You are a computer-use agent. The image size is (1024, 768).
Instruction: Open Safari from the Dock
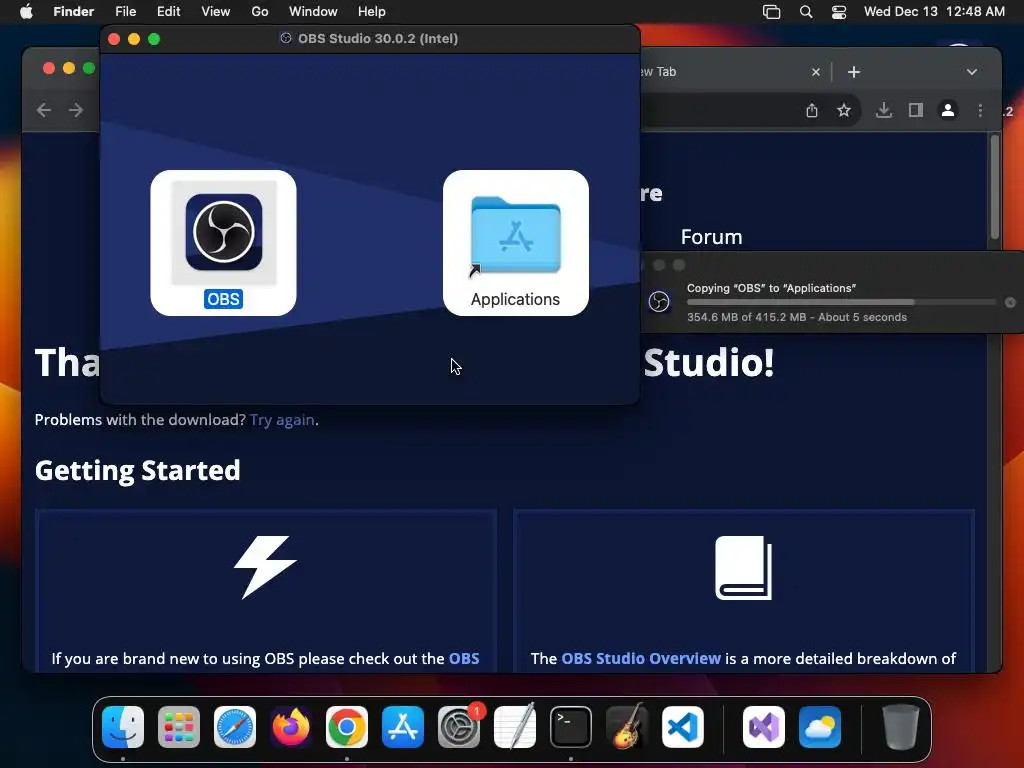click(234, 727)
